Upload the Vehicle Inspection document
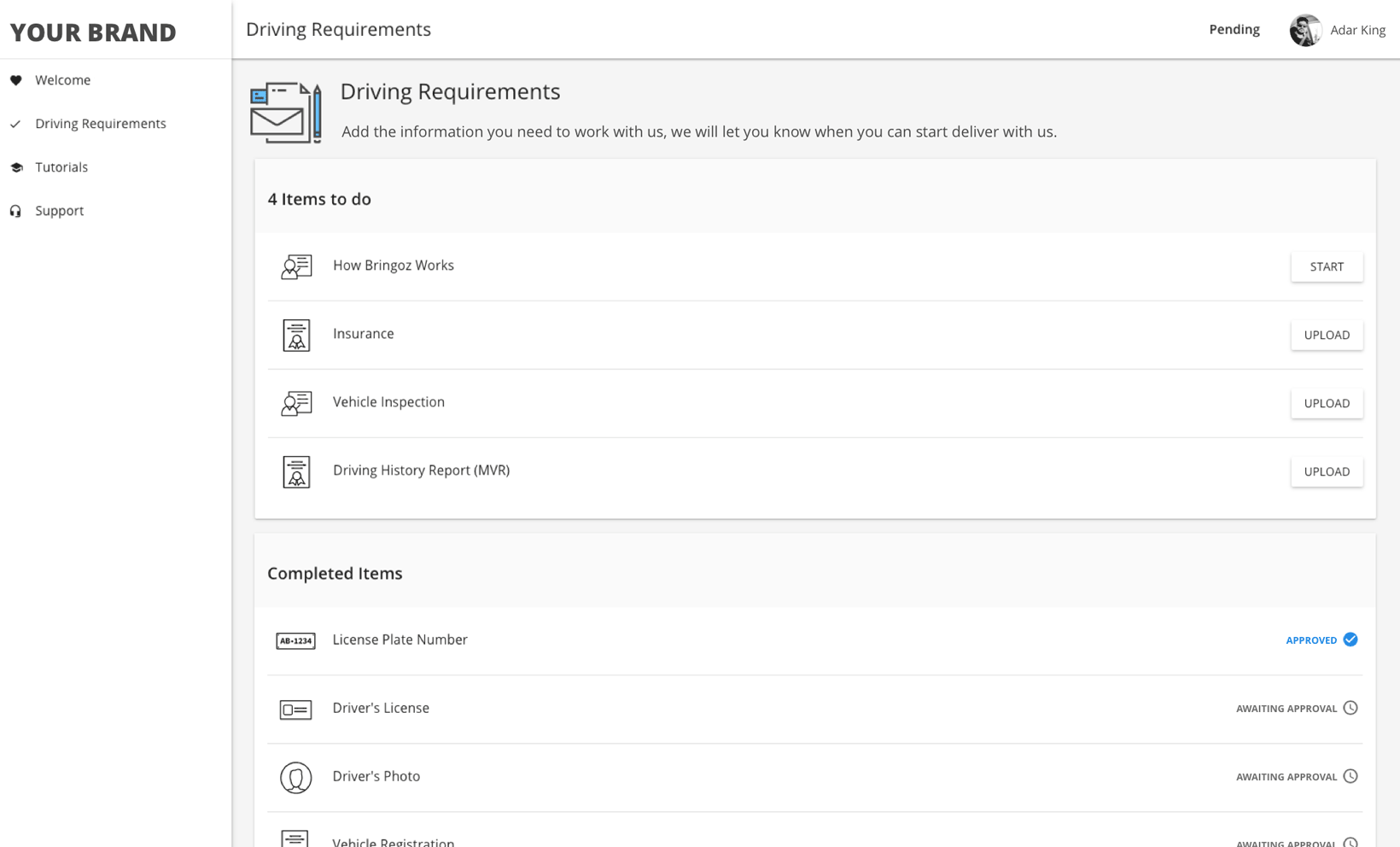This screenshot has height=847, width=1400. (1327, 403)
